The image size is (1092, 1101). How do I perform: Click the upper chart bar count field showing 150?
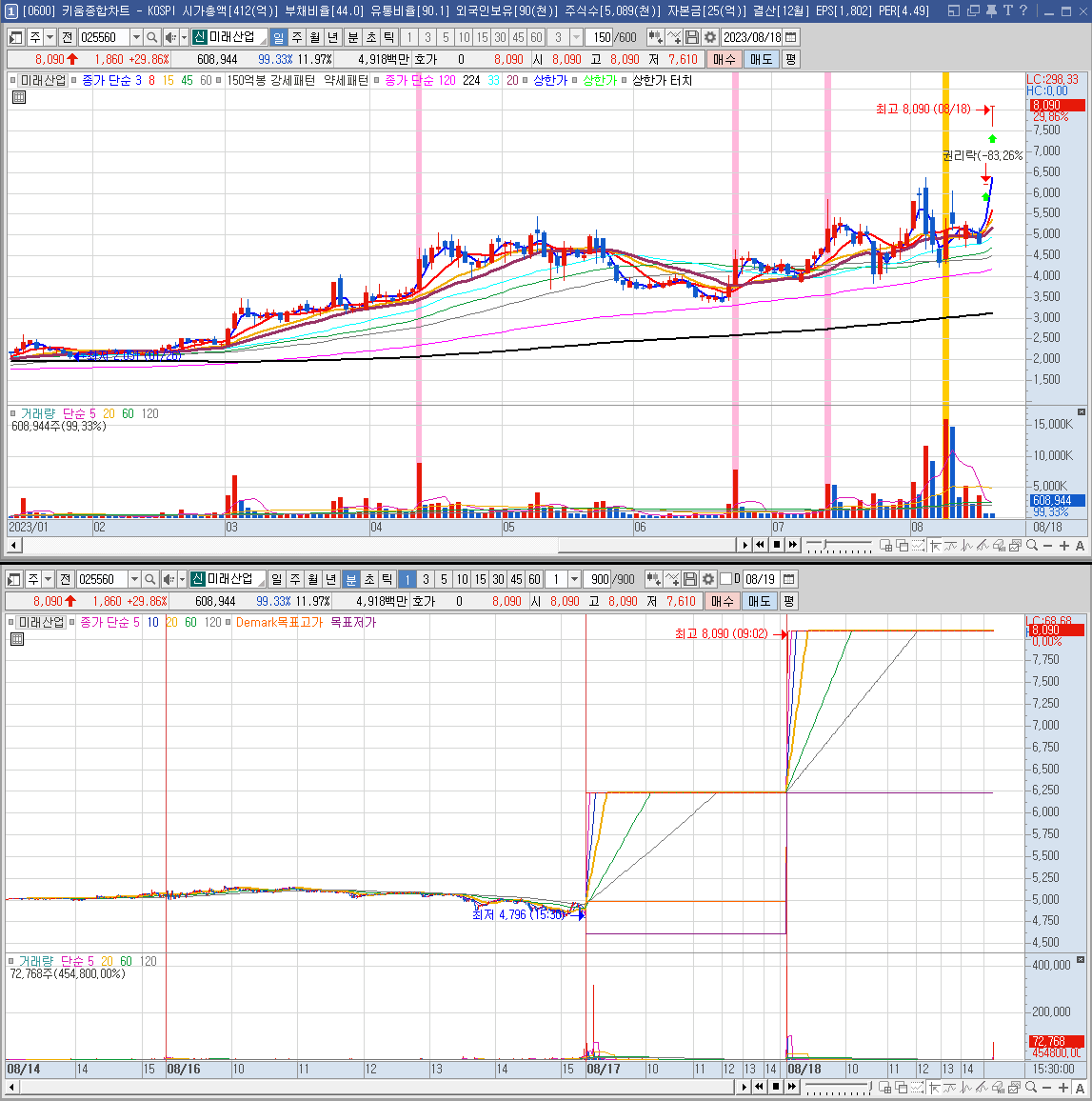click(x=601, y=37)
